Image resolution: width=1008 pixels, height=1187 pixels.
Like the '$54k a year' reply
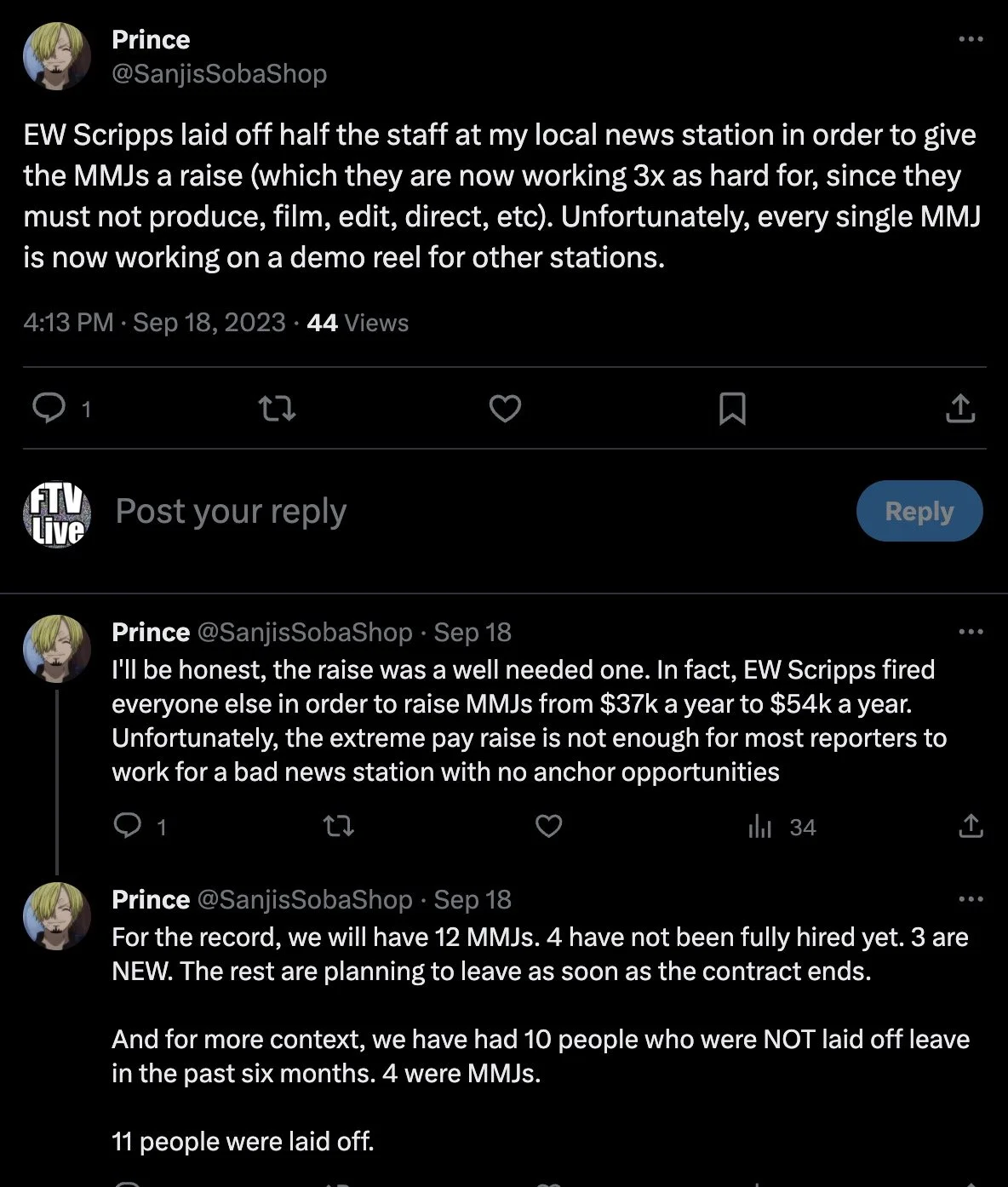pos(548,826)
